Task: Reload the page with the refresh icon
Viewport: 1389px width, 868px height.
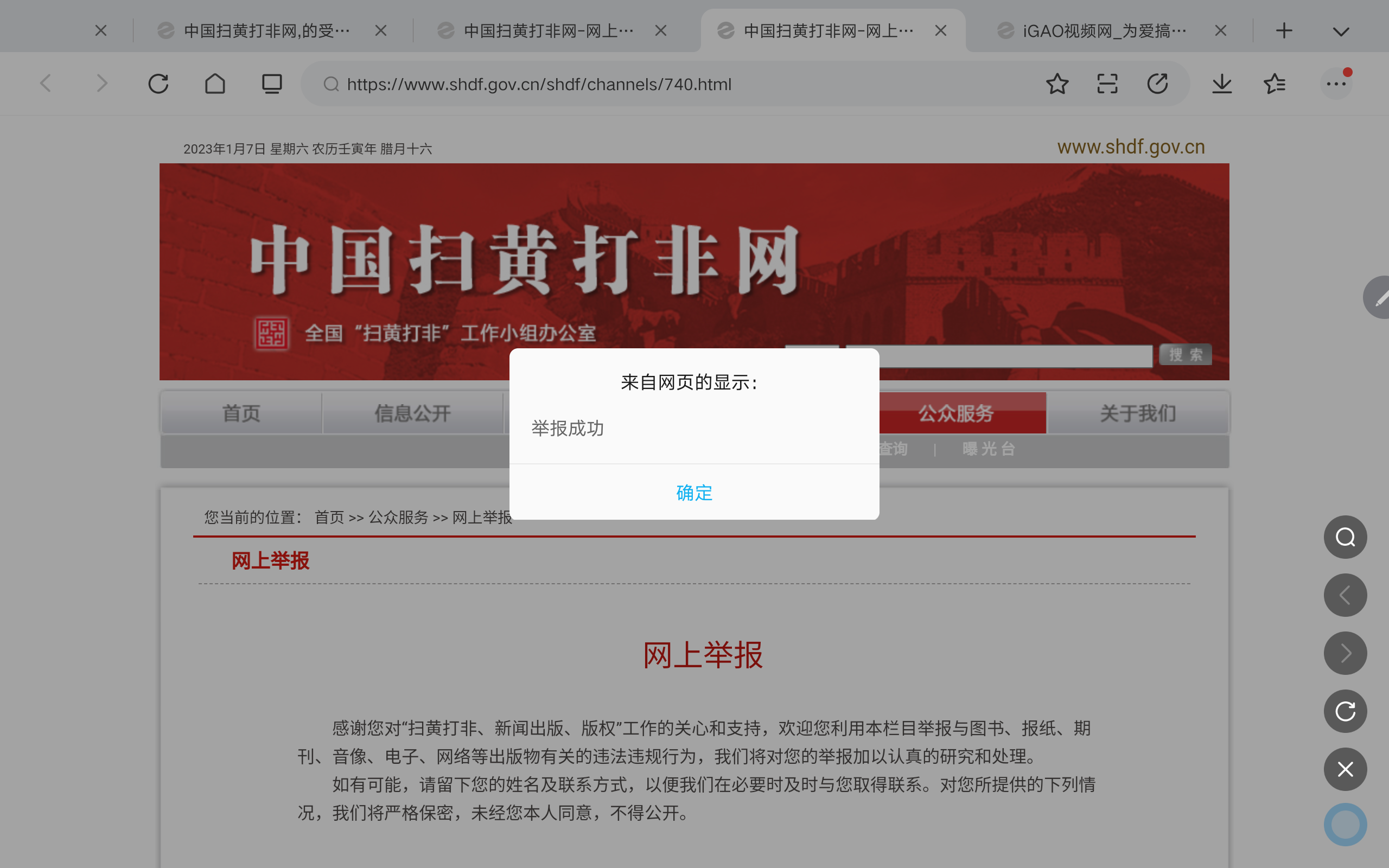Action: 158,84
